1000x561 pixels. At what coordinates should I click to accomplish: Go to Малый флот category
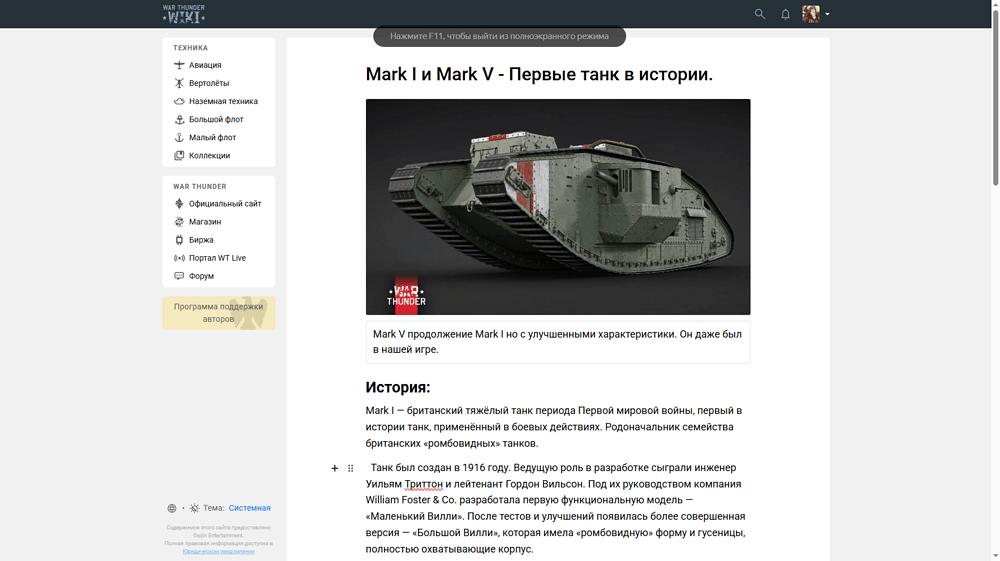tap(212, 137)
